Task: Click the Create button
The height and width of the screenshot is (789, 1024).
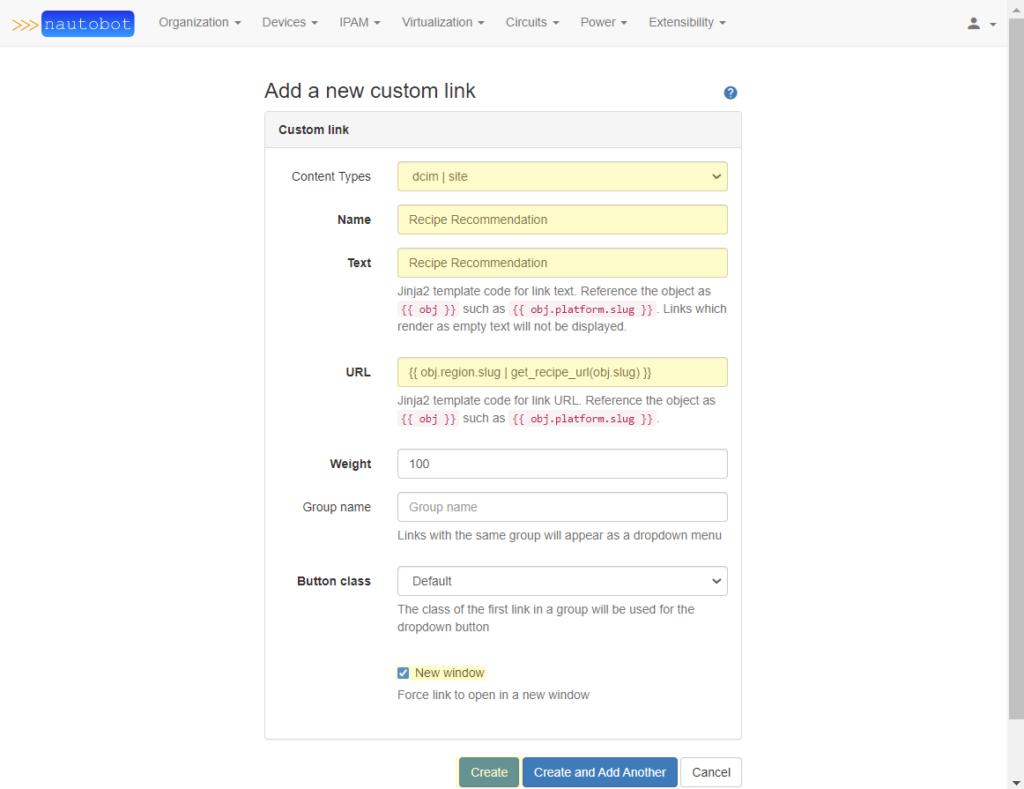Action: point(488,772)
